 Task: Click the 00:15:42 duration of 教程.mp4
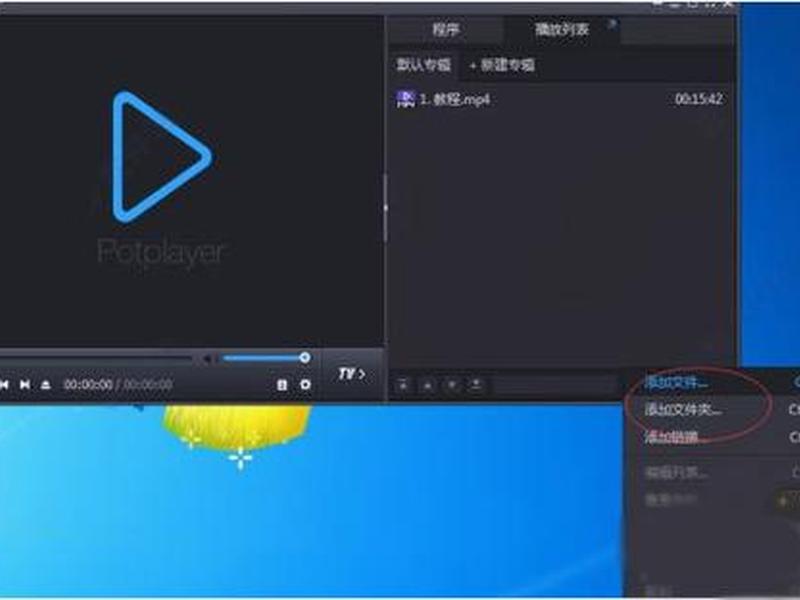698,99
